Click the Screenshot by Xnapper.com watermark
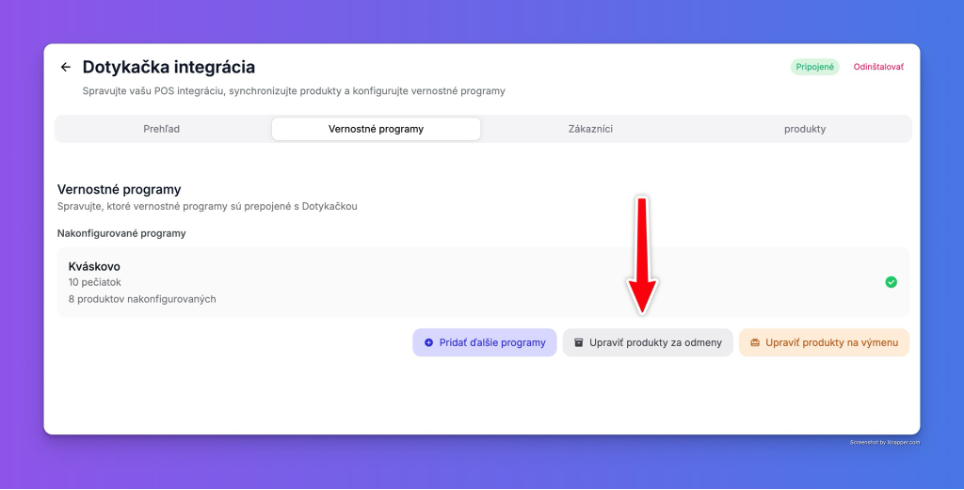This screenshot has height=490, width=964. pyautogui.click(x=885, y=442)
